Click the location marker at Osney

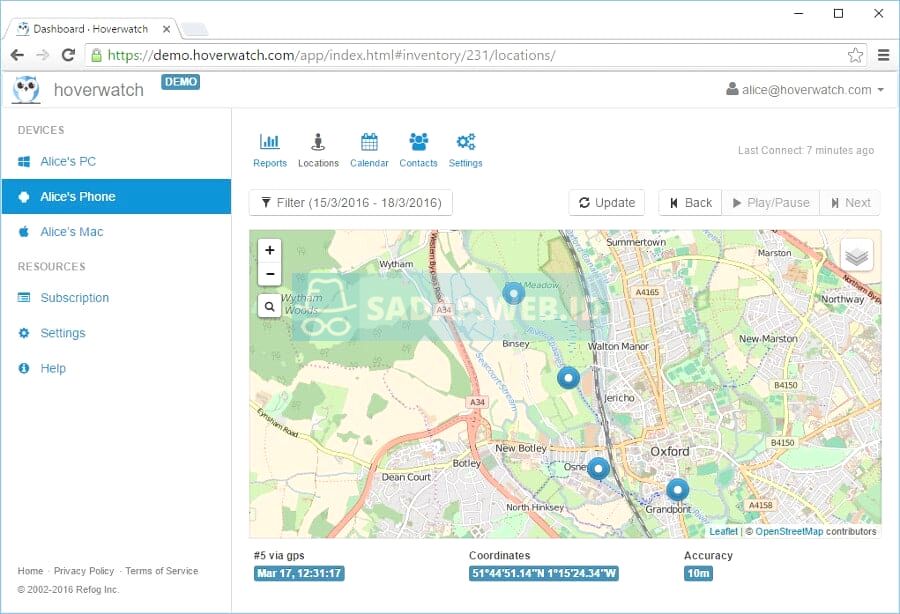(599, 469)
